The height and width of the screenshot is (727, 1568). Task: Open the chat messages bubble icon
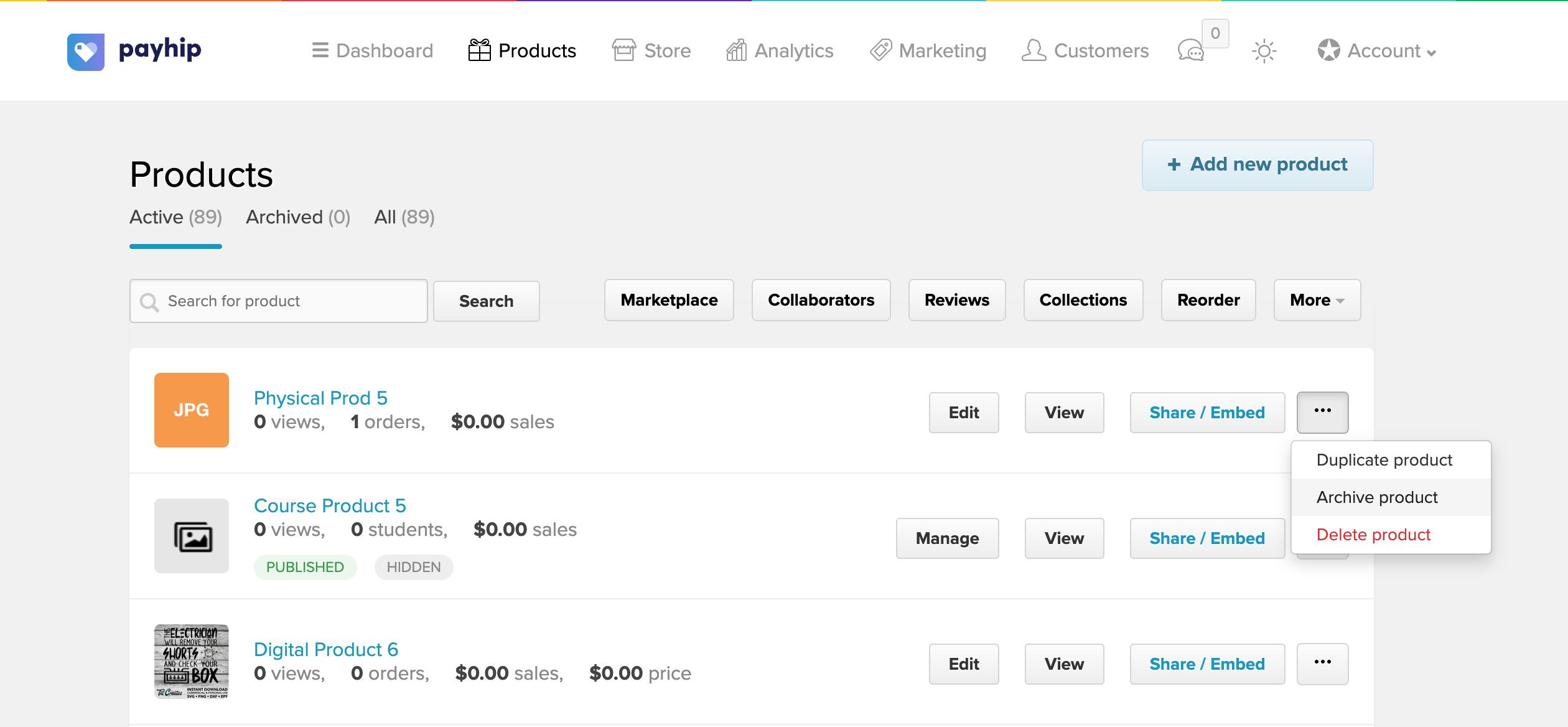point(1191,50)
